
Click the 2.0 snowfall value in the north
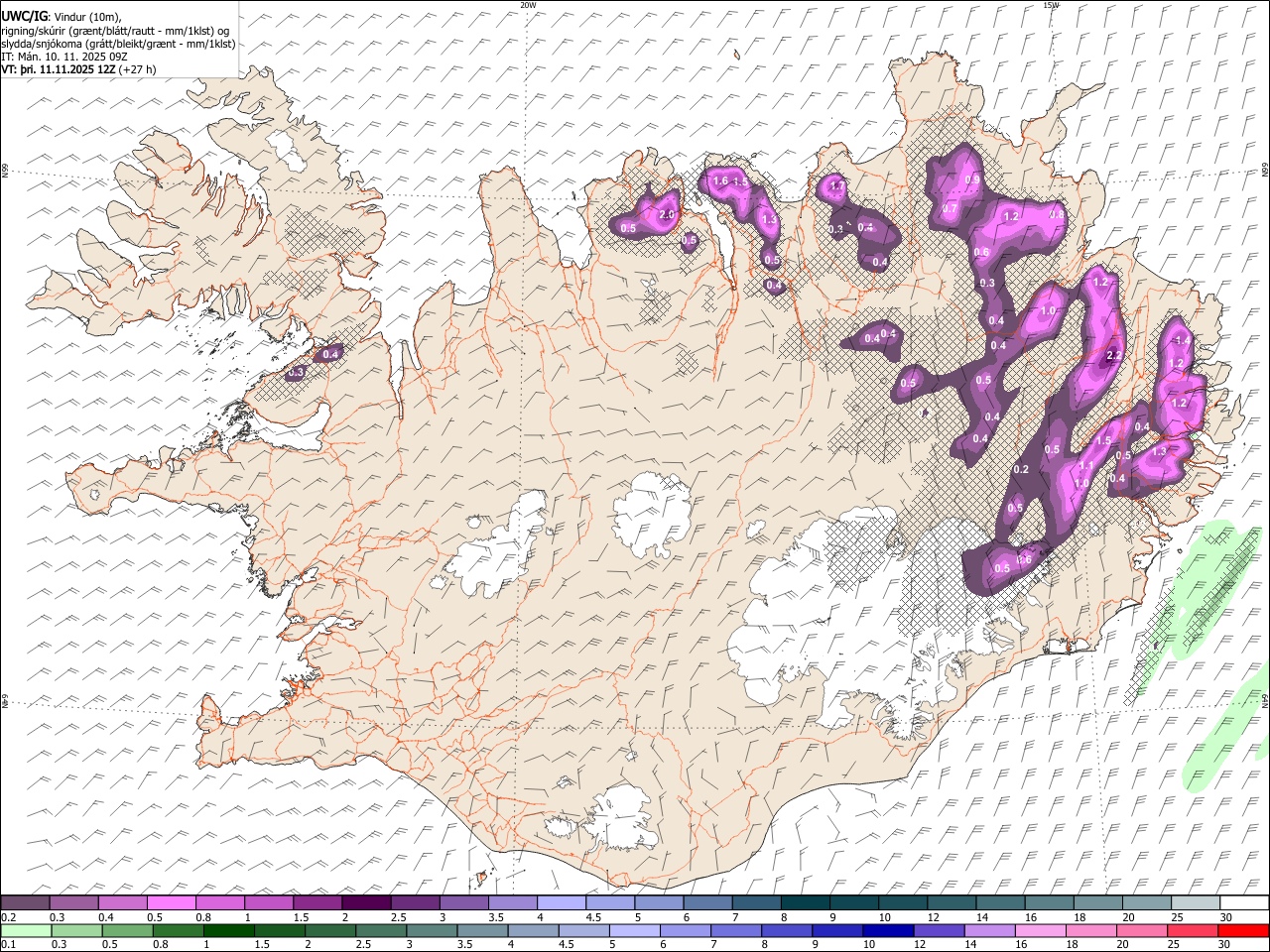(x=667, y=214)
